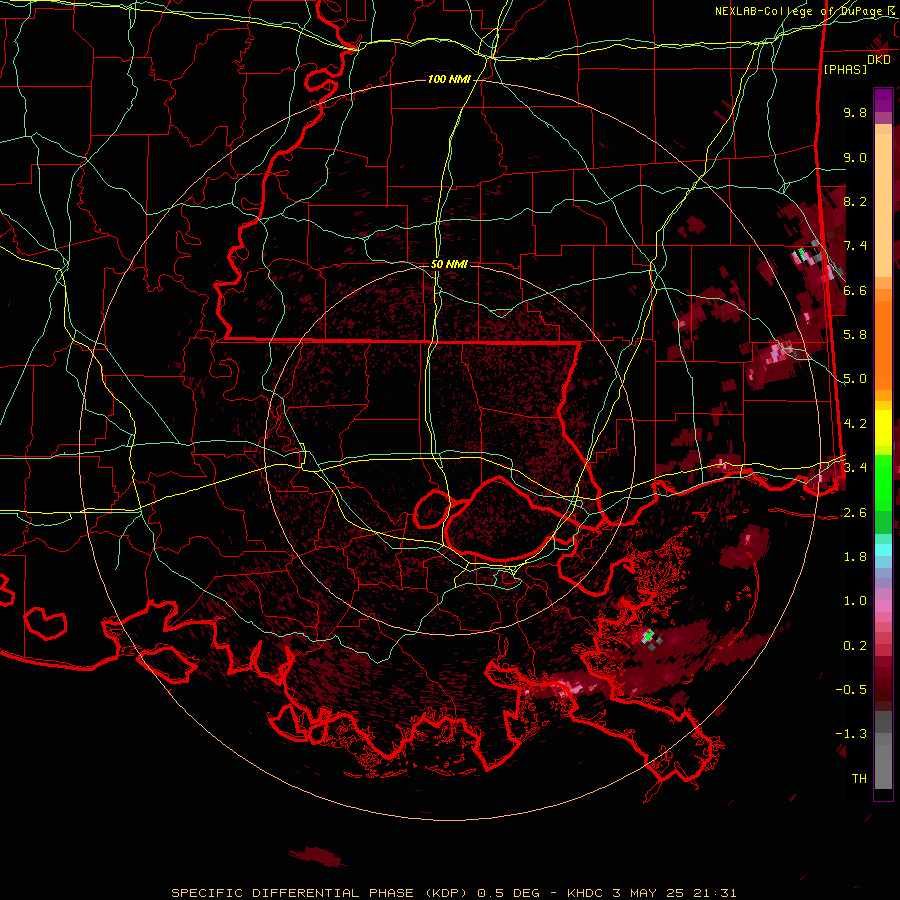Click the green KDP pixel over the southeast marsh

click(648, 636)
